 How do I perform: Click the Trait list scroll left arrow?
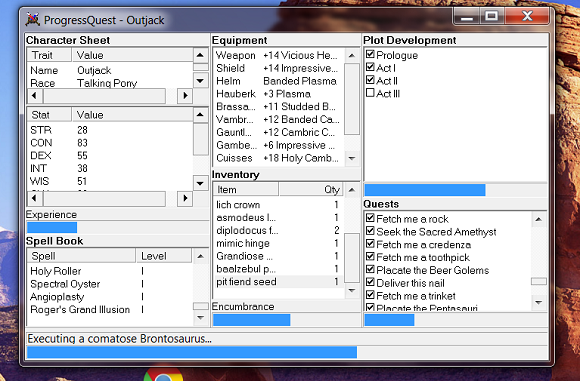point(34,96)
